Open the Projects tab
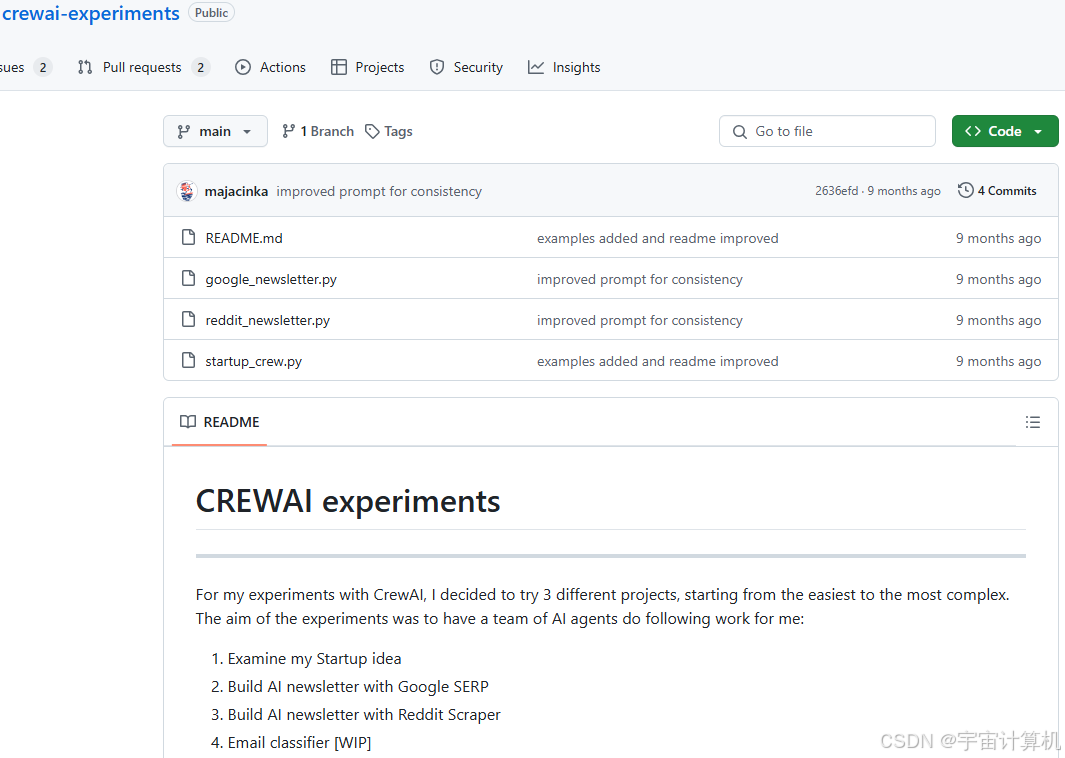Screen dimensions: 1065x758 (367, 67)
